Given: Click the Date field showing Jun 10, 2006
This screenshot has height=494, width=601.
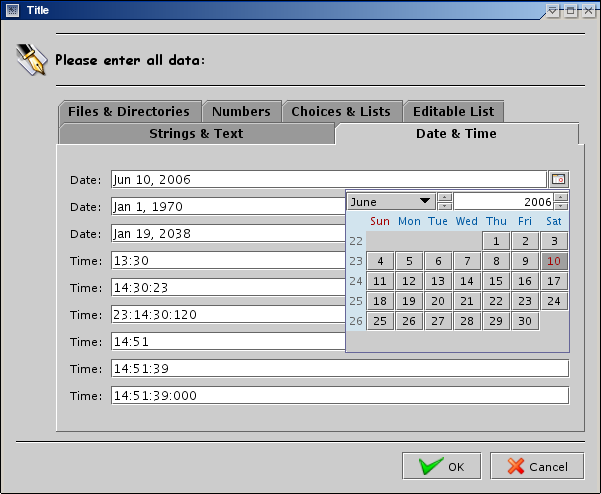Looking at the screenshot, I should click(x=328, y=180).
